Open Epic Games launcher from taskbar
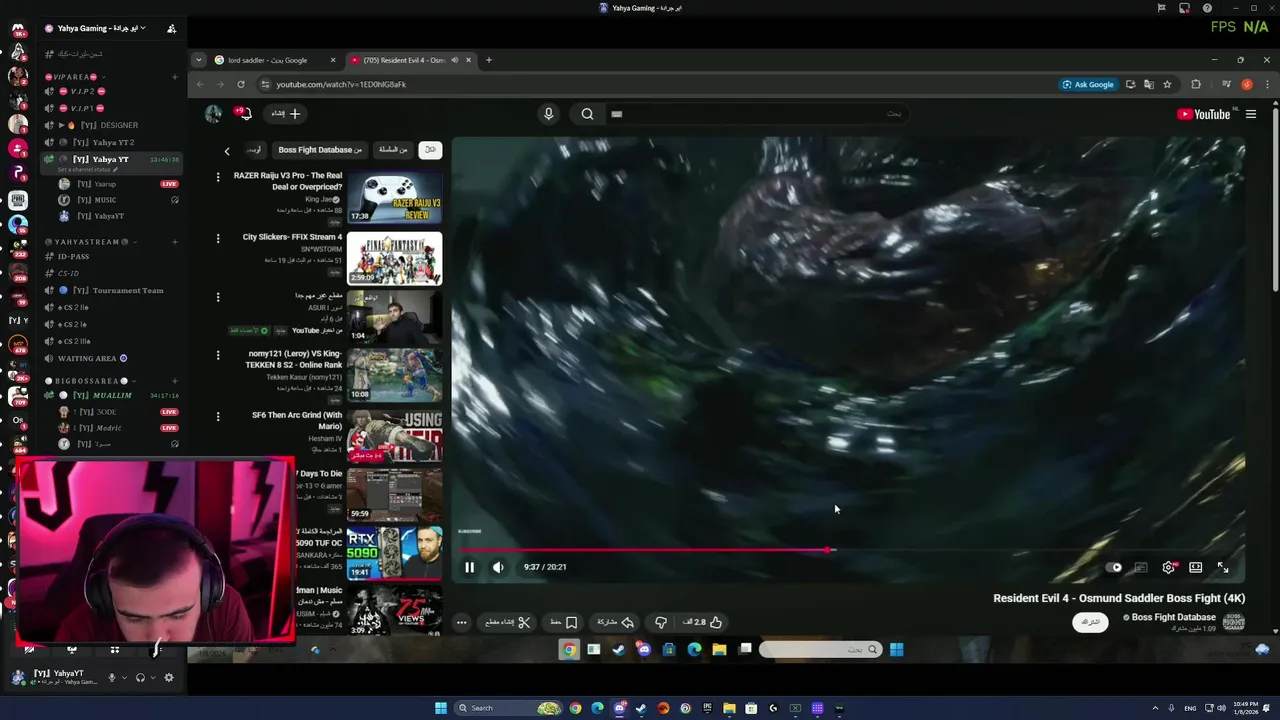 [x=707, y=708]
